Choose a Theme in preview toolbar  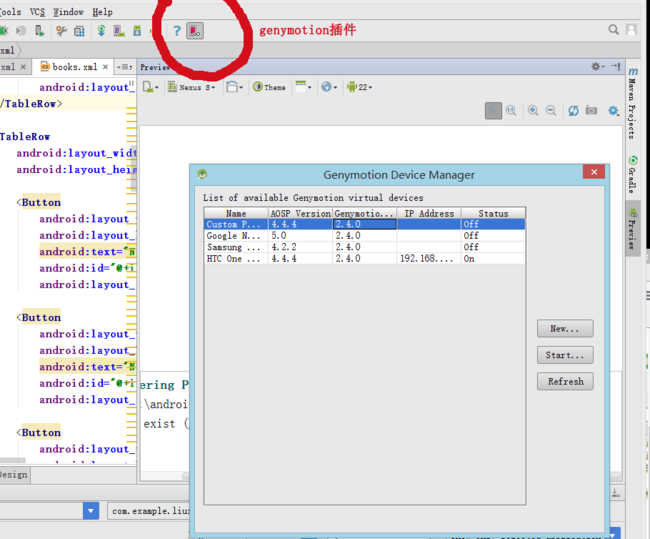tap(269, 87)
